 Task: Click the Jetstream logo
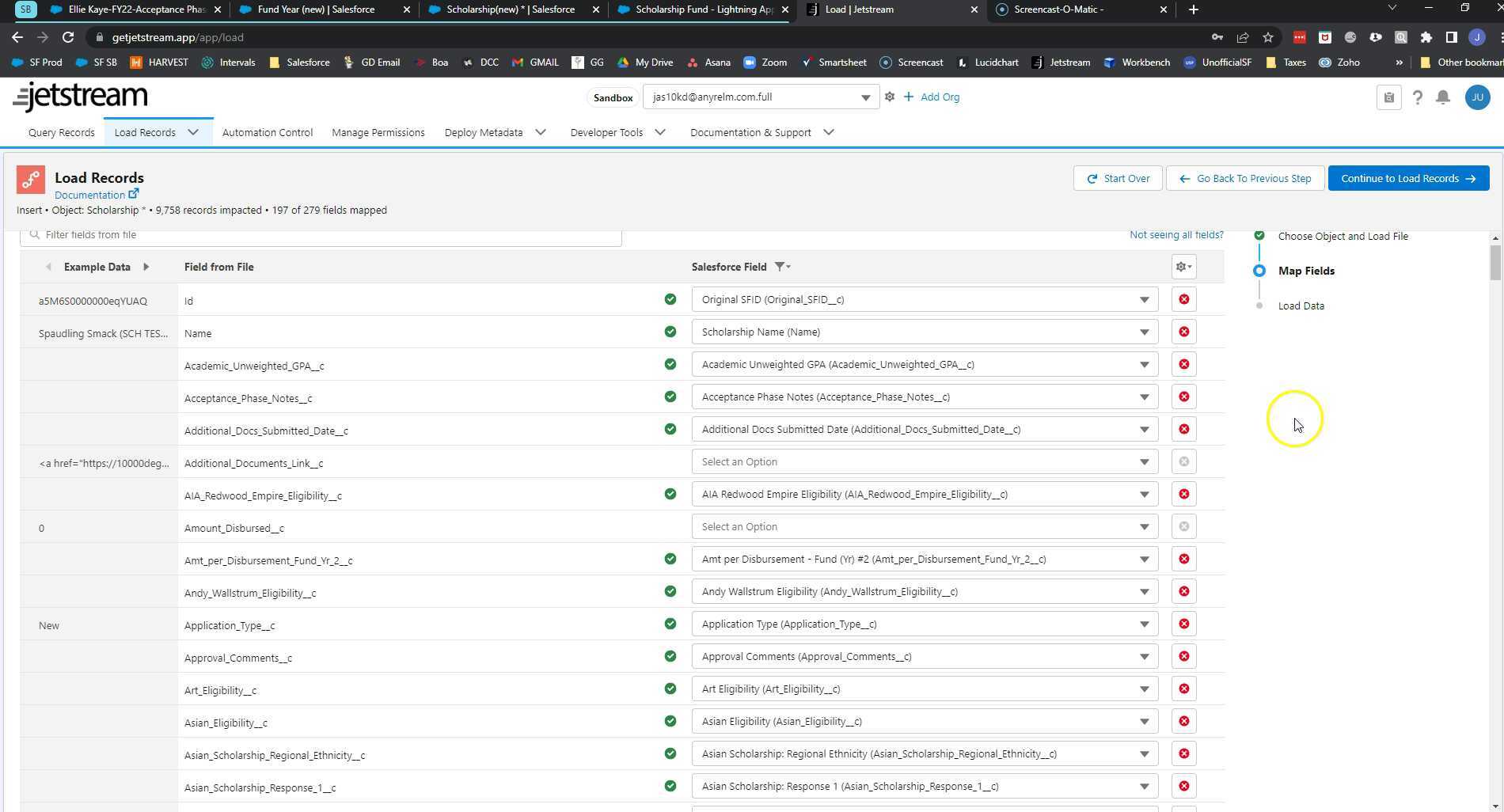80,97
